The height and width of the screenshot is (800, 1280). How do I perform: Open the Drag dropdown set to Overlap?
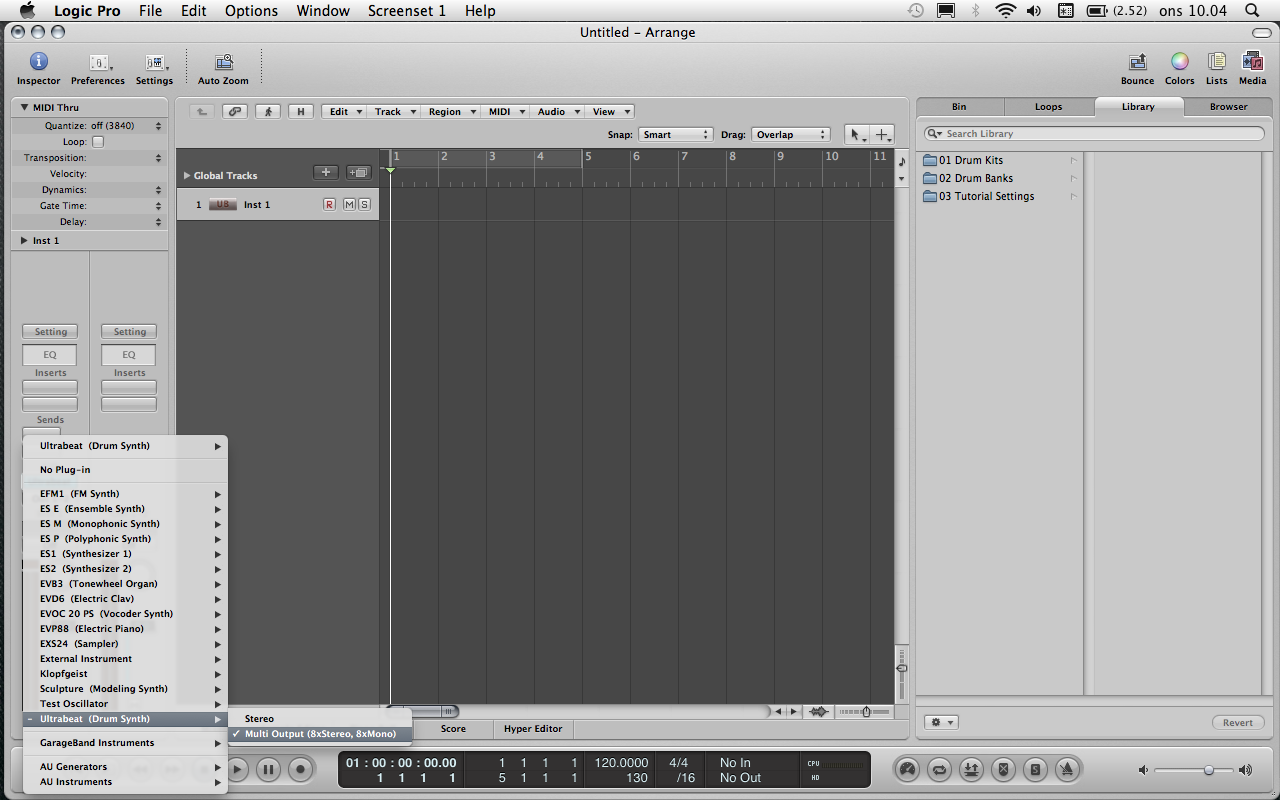(x=791, y=134)
